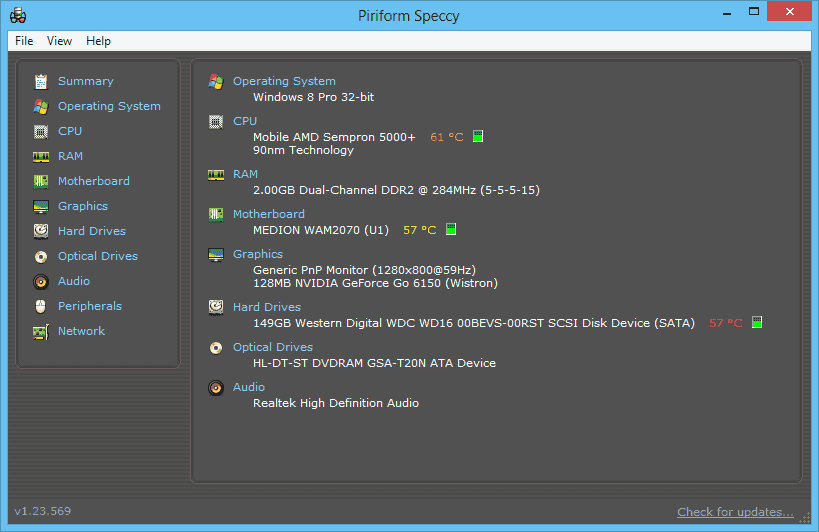Open Motherboard section from sidebar
The image size is (819, 532).
click(94, 181)
